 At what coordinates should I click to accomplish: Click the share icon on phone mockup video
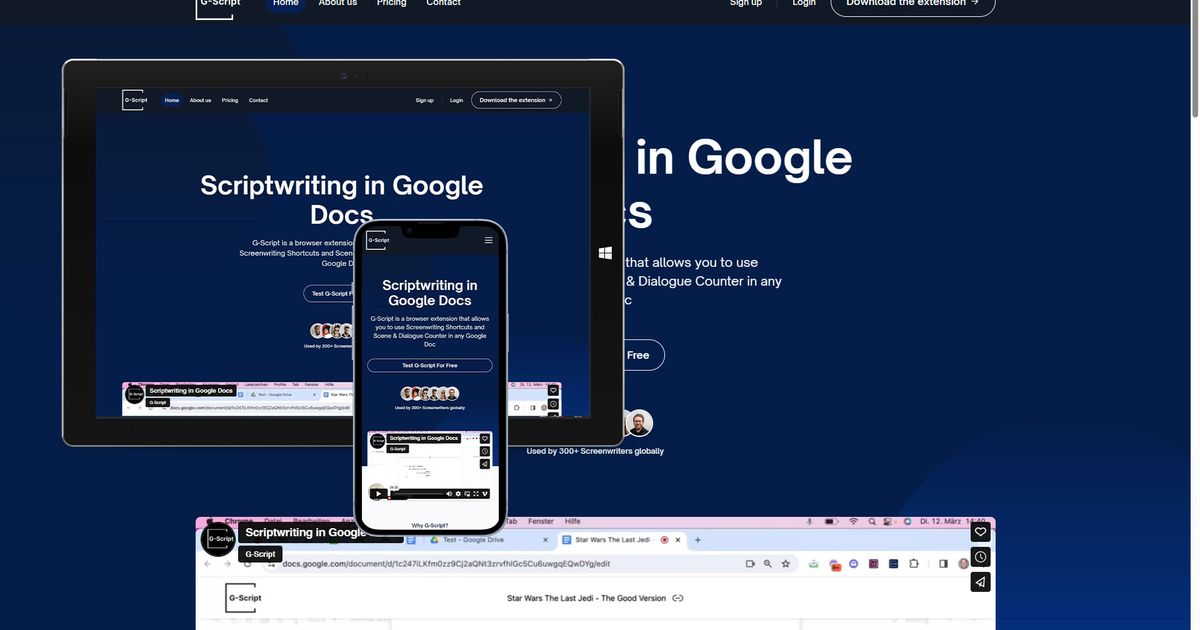point(485,464)
